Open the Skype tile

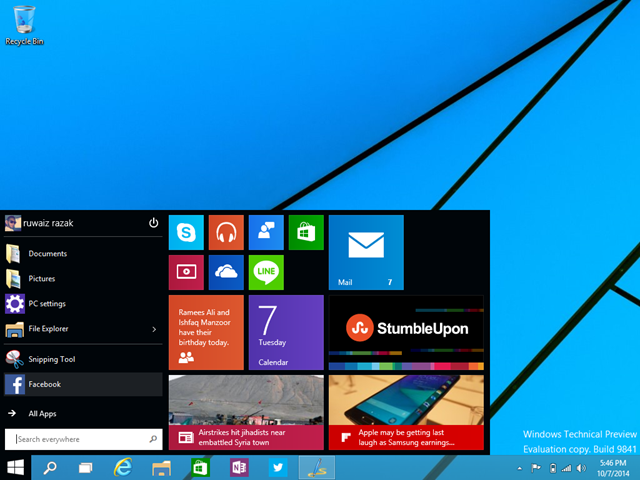[x=187, y=232]
